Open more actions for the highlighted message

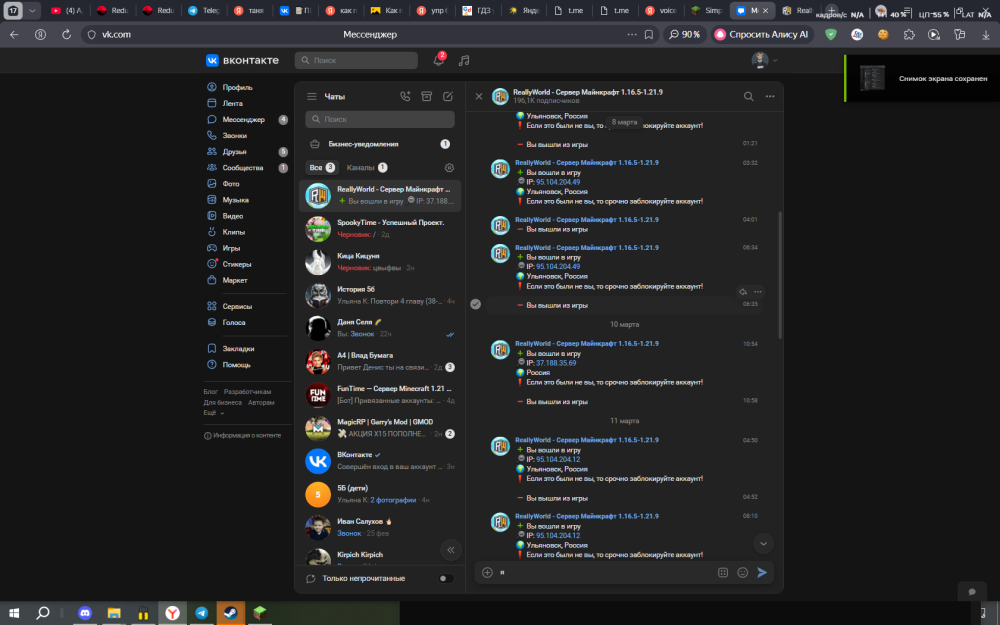coord(758,292)
